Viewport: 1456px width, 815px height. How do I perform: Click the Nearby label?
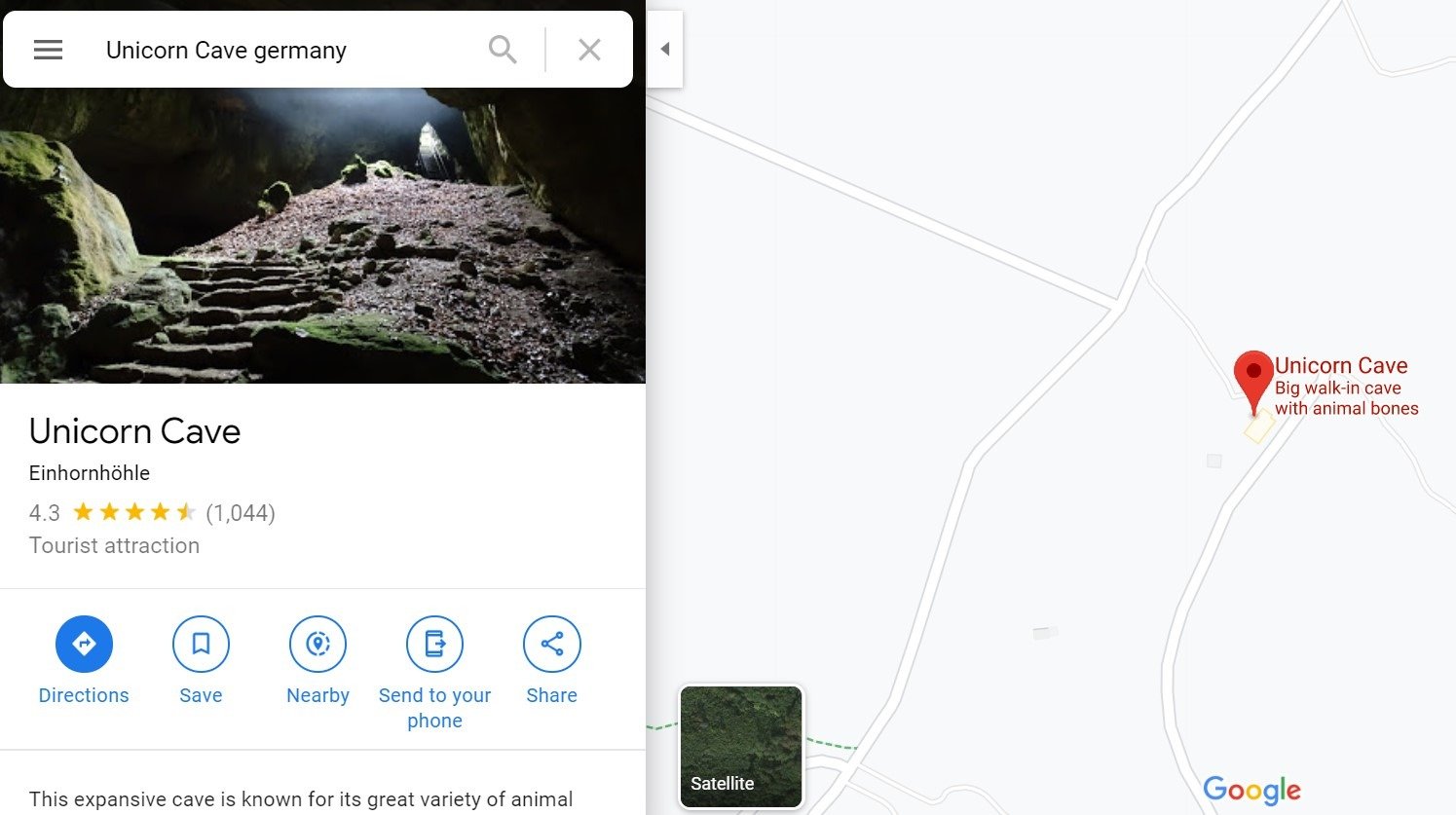(317, 695)
